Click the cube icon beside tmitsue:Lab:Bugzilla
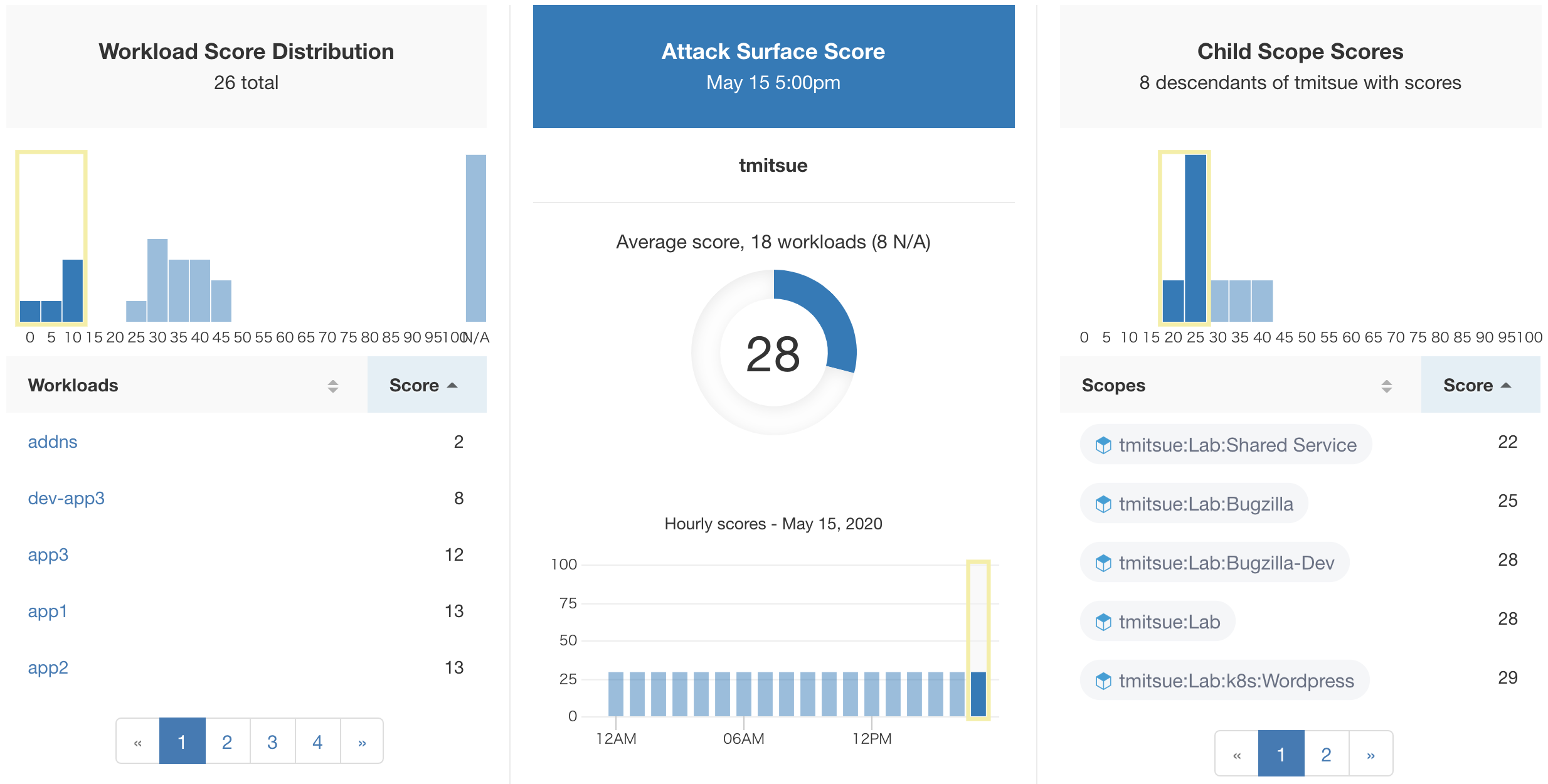The image size is (1548, 784). pyautogui.click(x=1105, y=504)
